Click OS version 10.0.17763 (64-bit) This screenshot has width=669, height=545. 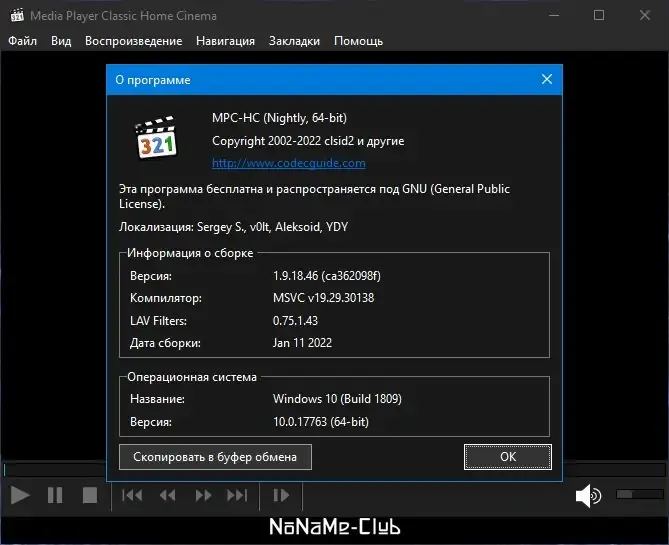pos(321,422)
